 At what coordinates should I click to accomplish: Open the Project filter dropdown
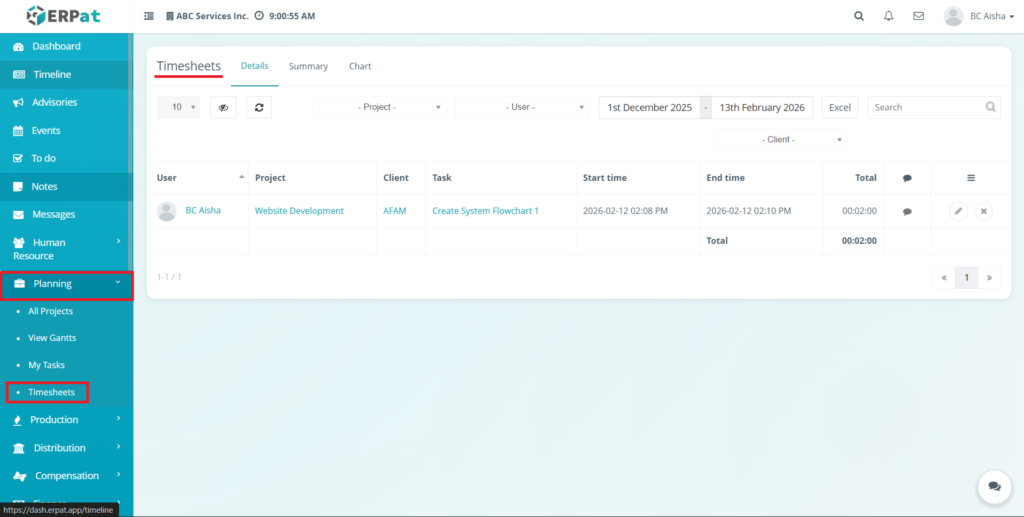380,107
